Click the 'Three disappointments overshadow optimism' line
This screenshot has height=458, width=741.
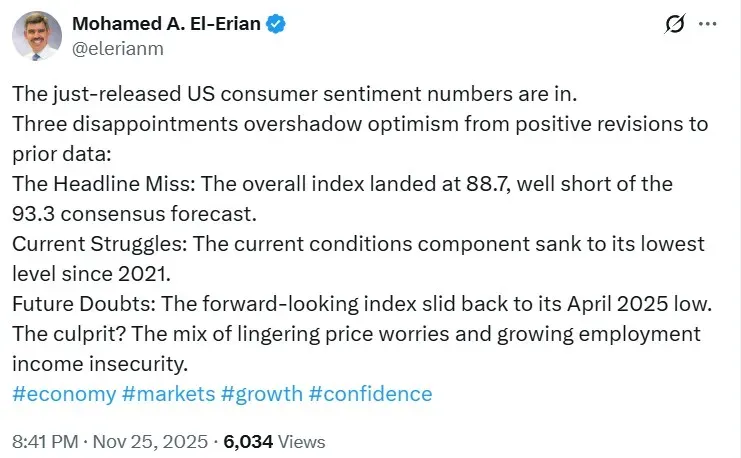(360, 124)
